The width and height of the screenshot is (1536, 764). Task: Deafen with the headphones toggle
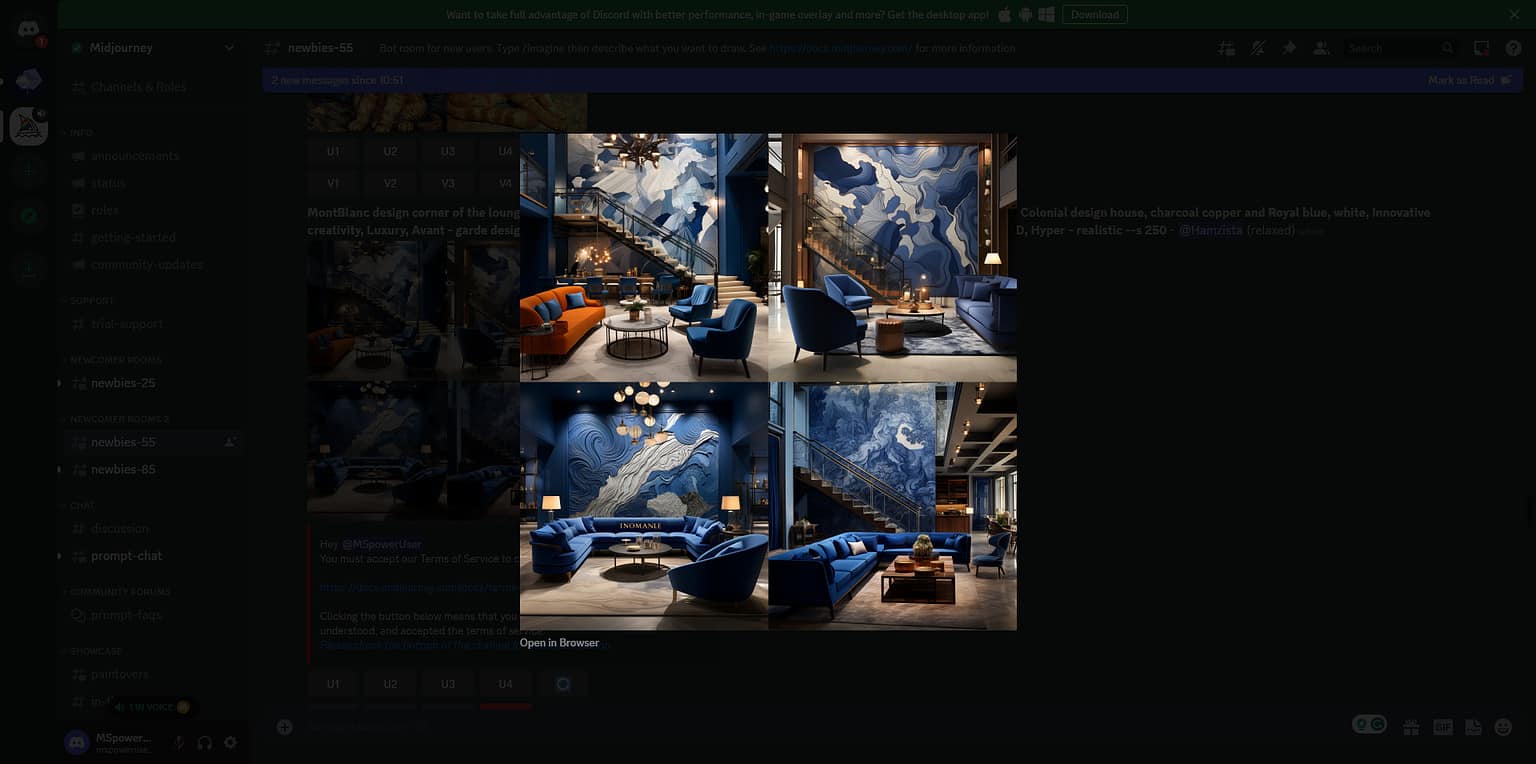pyautogui.click(x=204, y=742)
